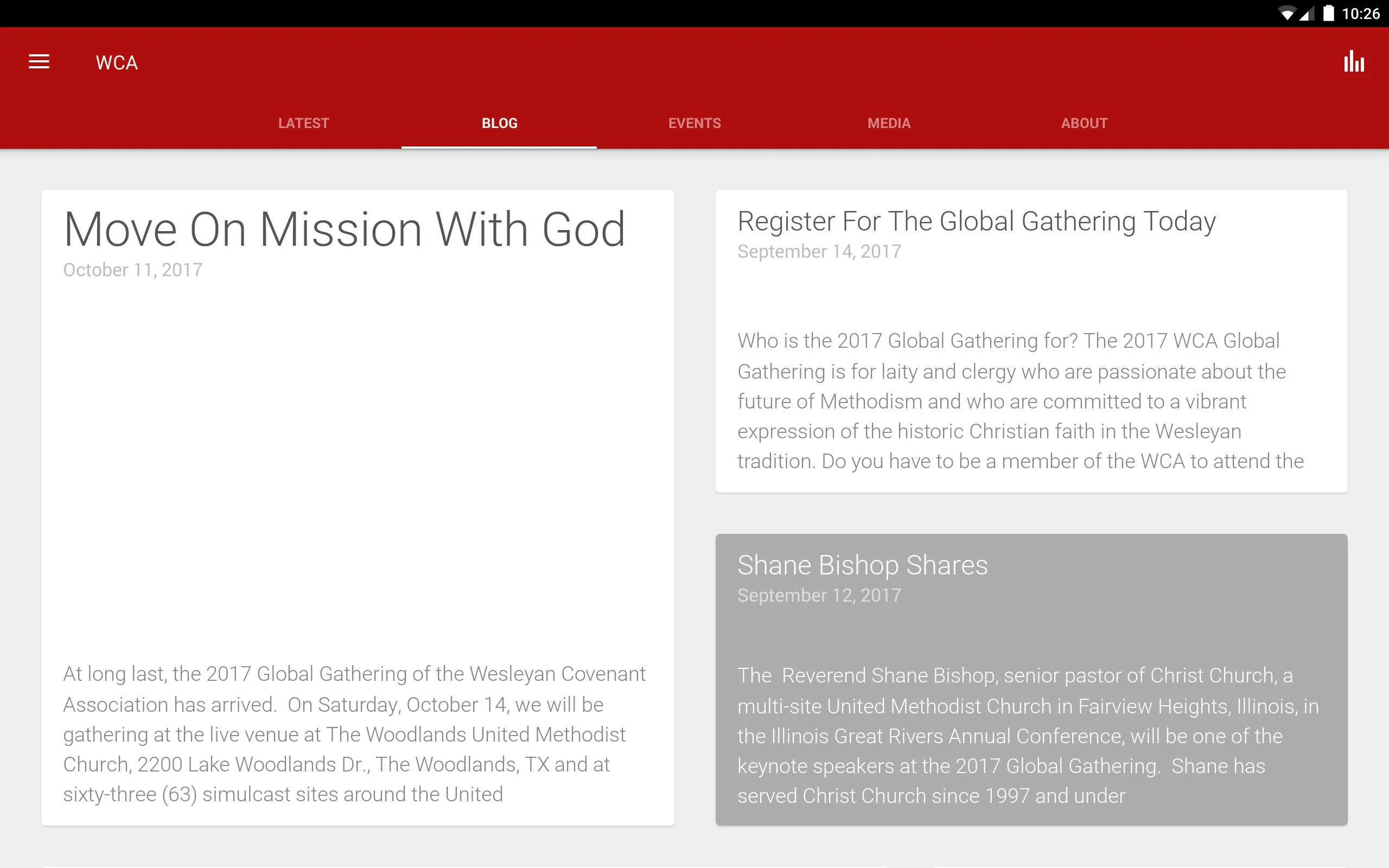Select the MEDIA navigation tab
This screenshot has width=1389, height=868.
(888, 122)
